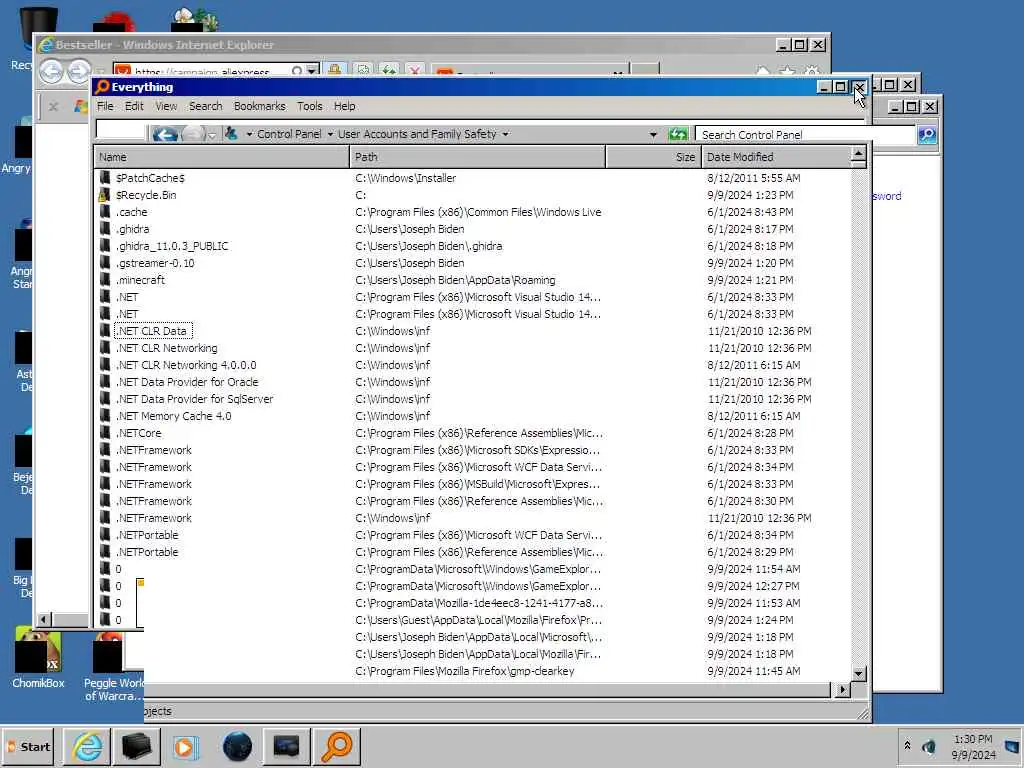Open the File menu in Everything
The image size is (1024, 768).
tap(105, 106)
